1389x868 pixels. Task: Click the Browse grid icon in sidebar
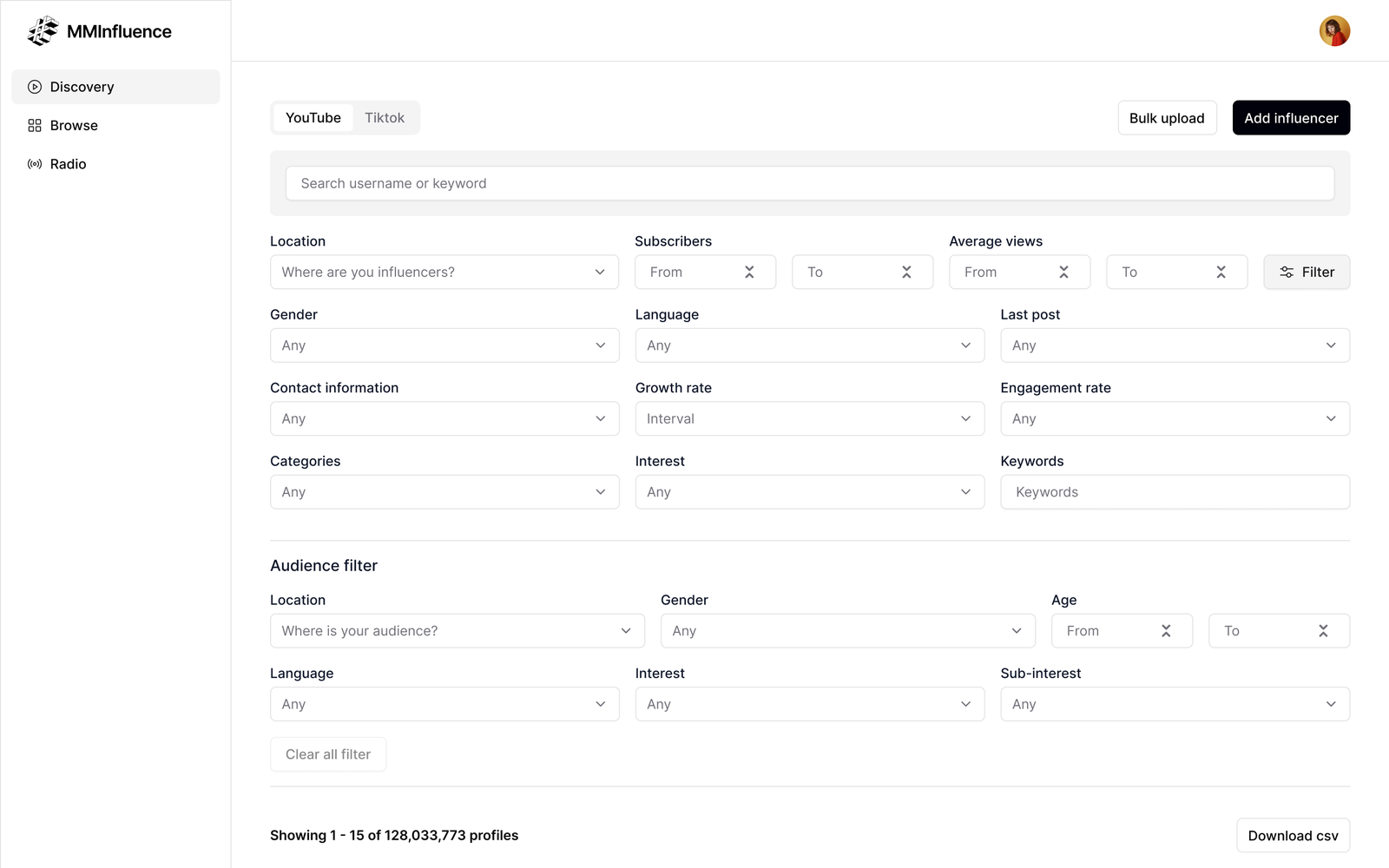coord(35,126)
